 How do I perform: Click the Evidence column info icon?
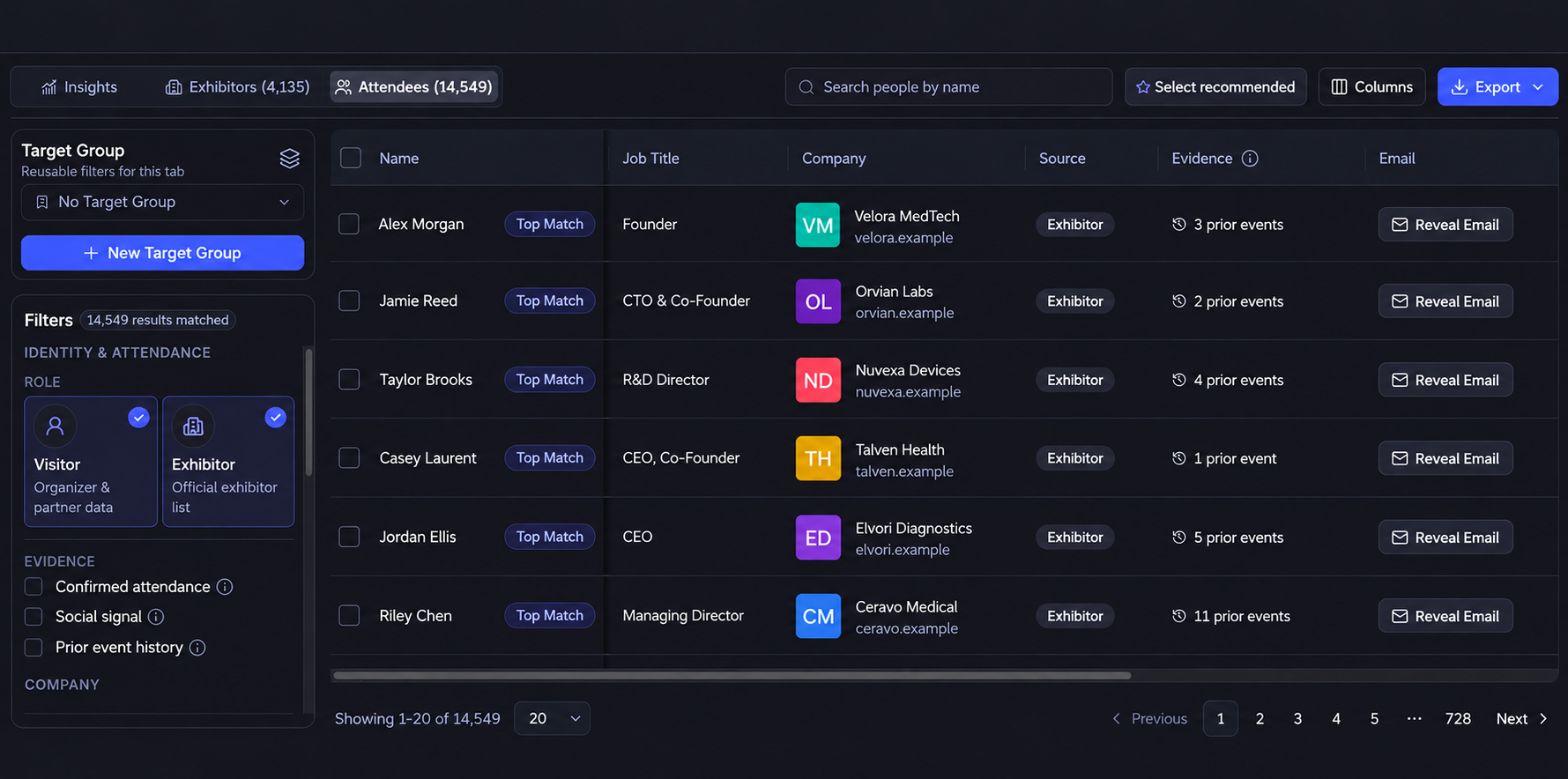tap(1250, 159)
